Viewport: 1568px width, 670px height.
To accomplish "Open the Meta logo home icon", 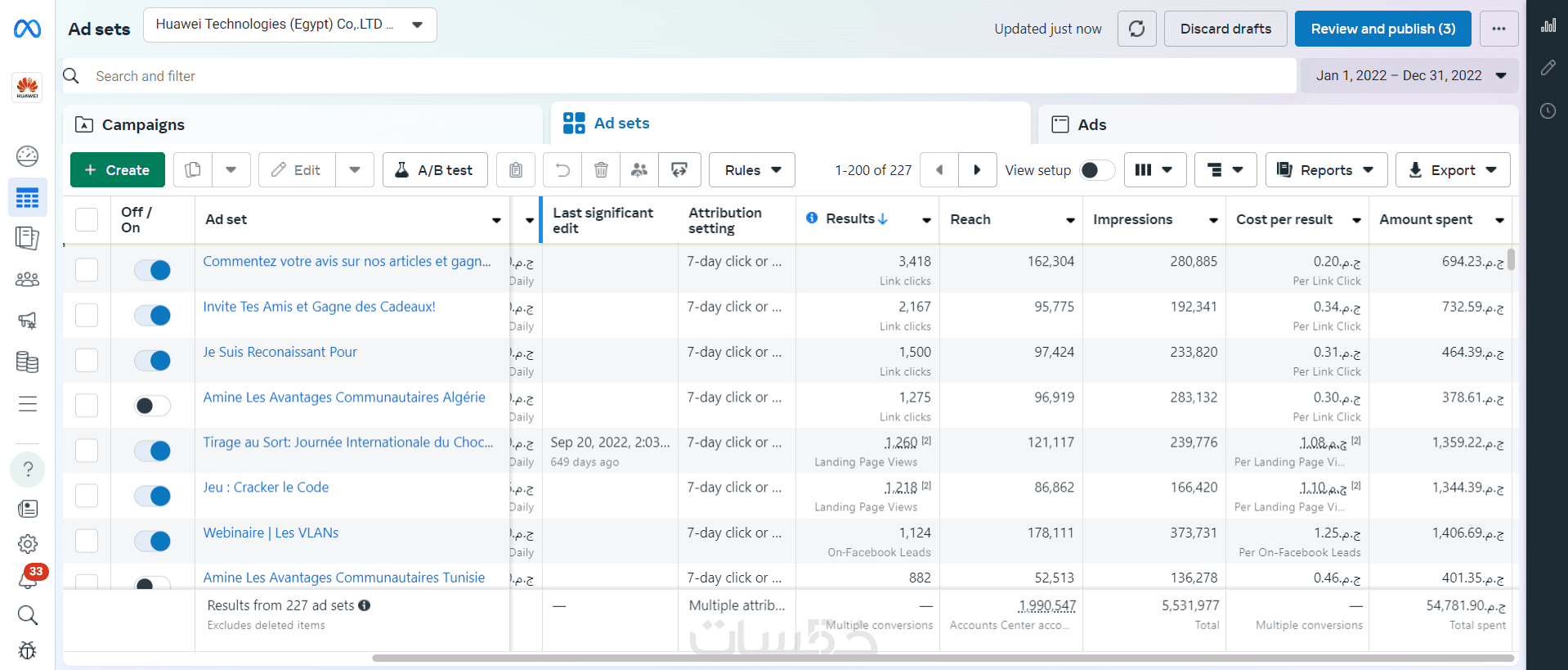I will point(27,29).
